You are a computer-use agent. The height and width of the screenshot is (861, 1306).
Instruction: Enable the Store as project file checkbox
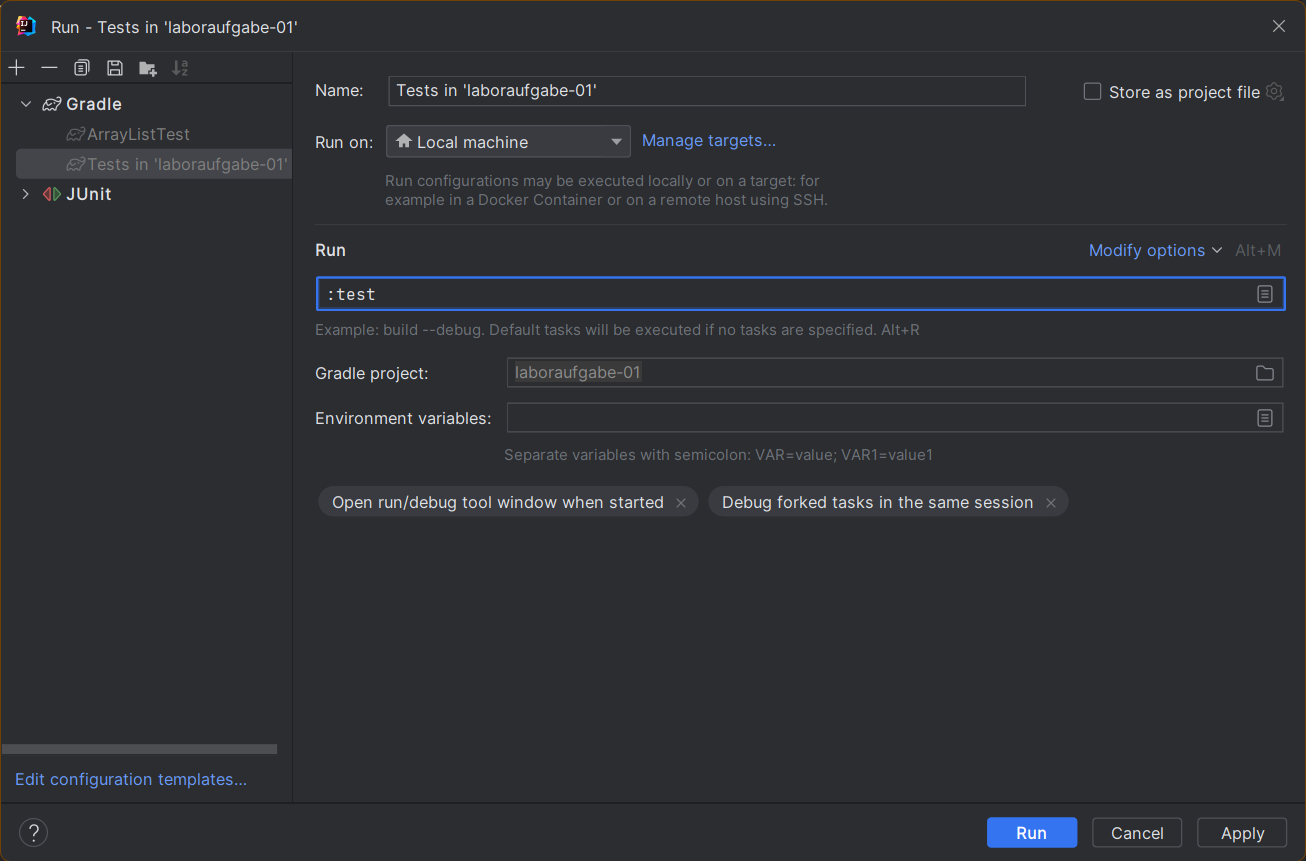coord(1092,92)
